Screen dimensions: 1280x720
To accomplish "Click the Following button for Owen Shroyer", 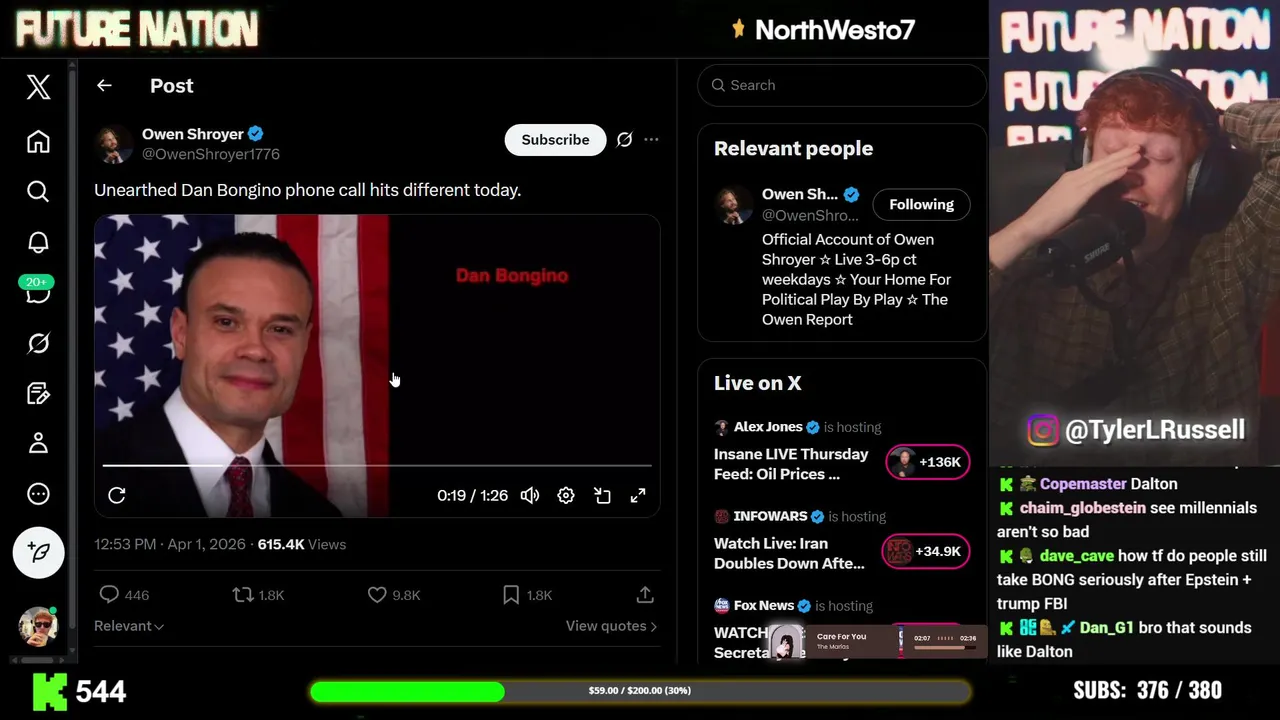I will (x=921, y=204).
